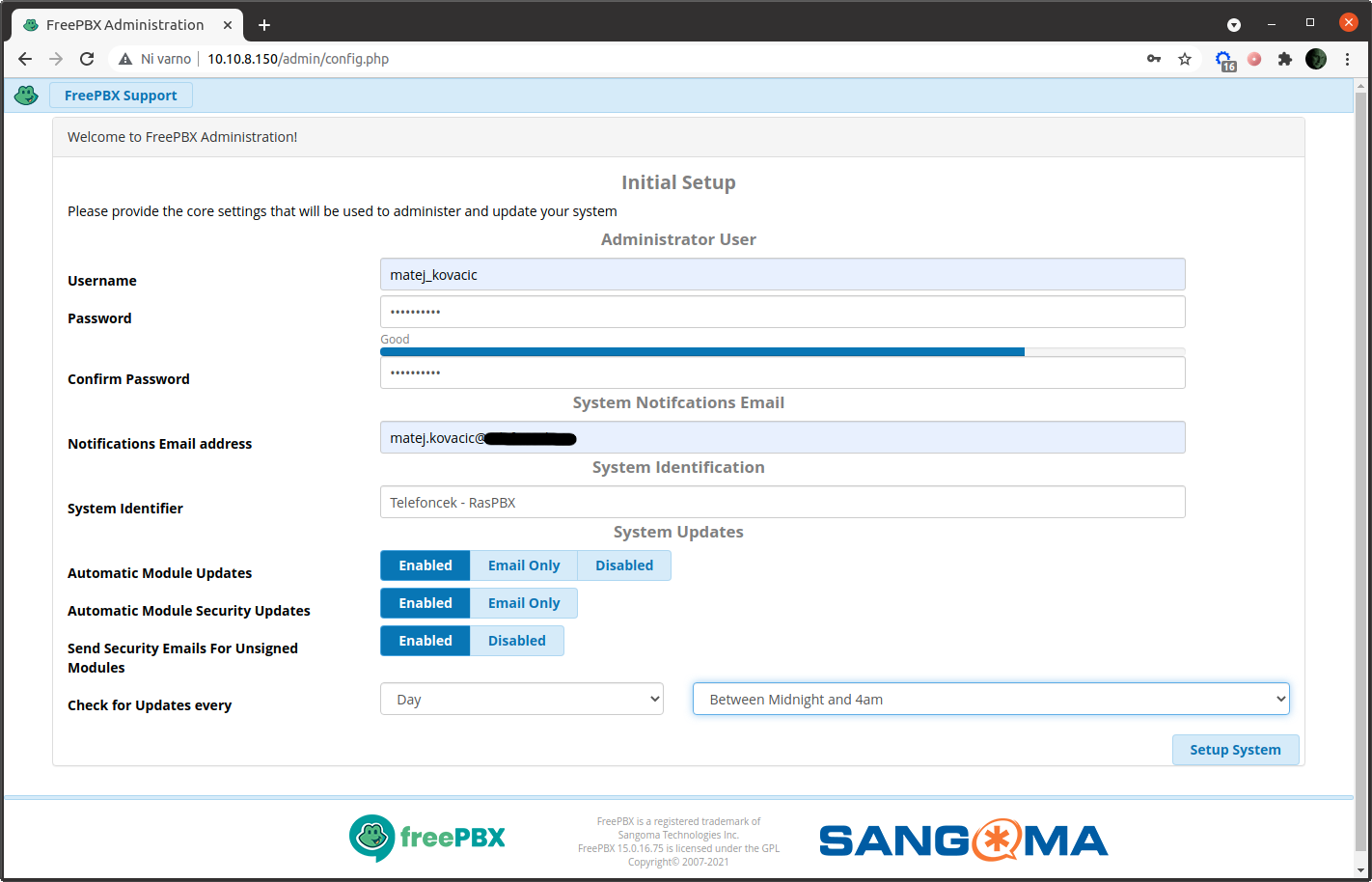Click the FreePBX frog icon in navbar
Screen dimensions: 1372x882
coord(26,95)
